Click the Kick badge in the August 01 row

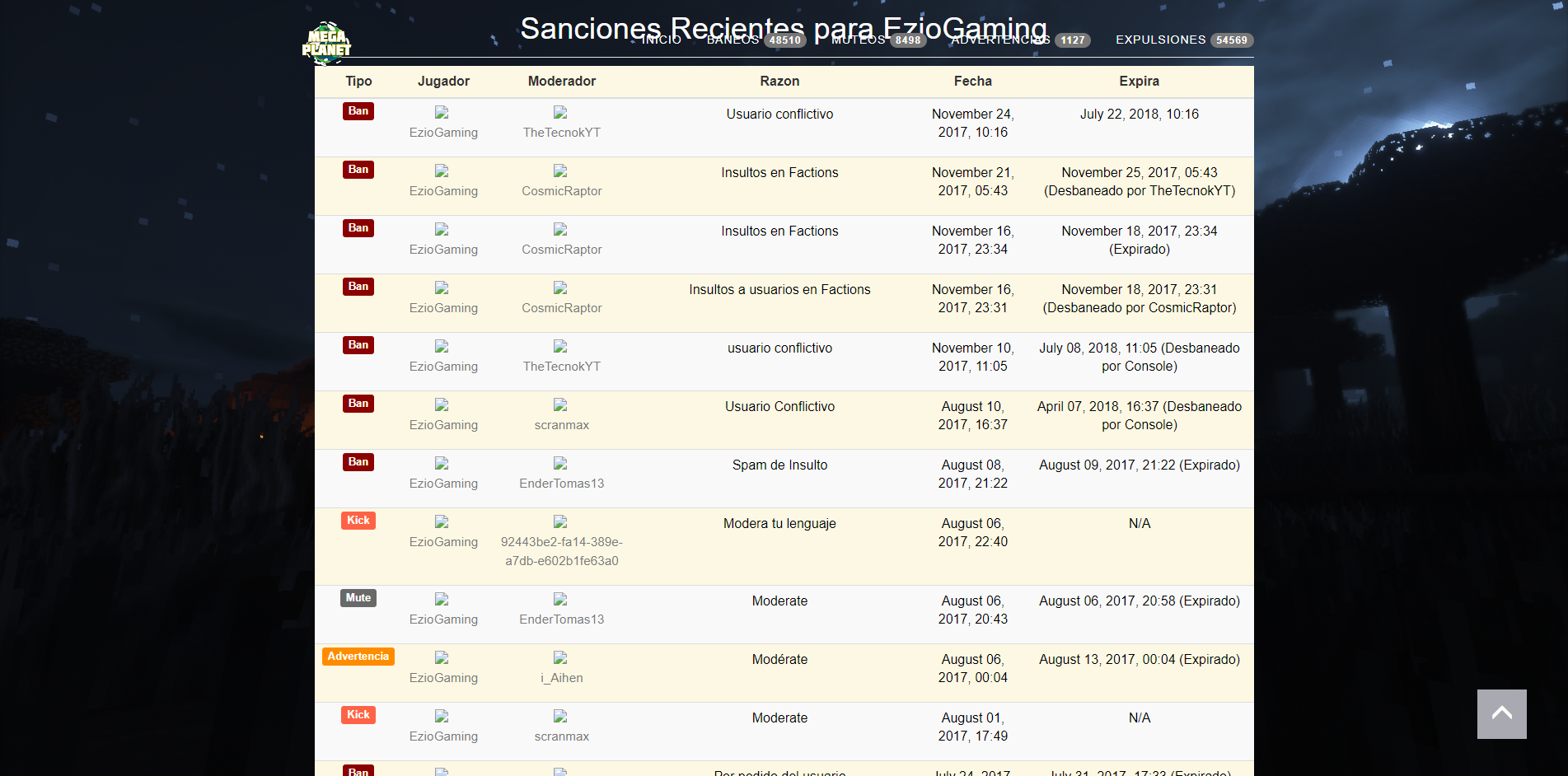[358, 715]
